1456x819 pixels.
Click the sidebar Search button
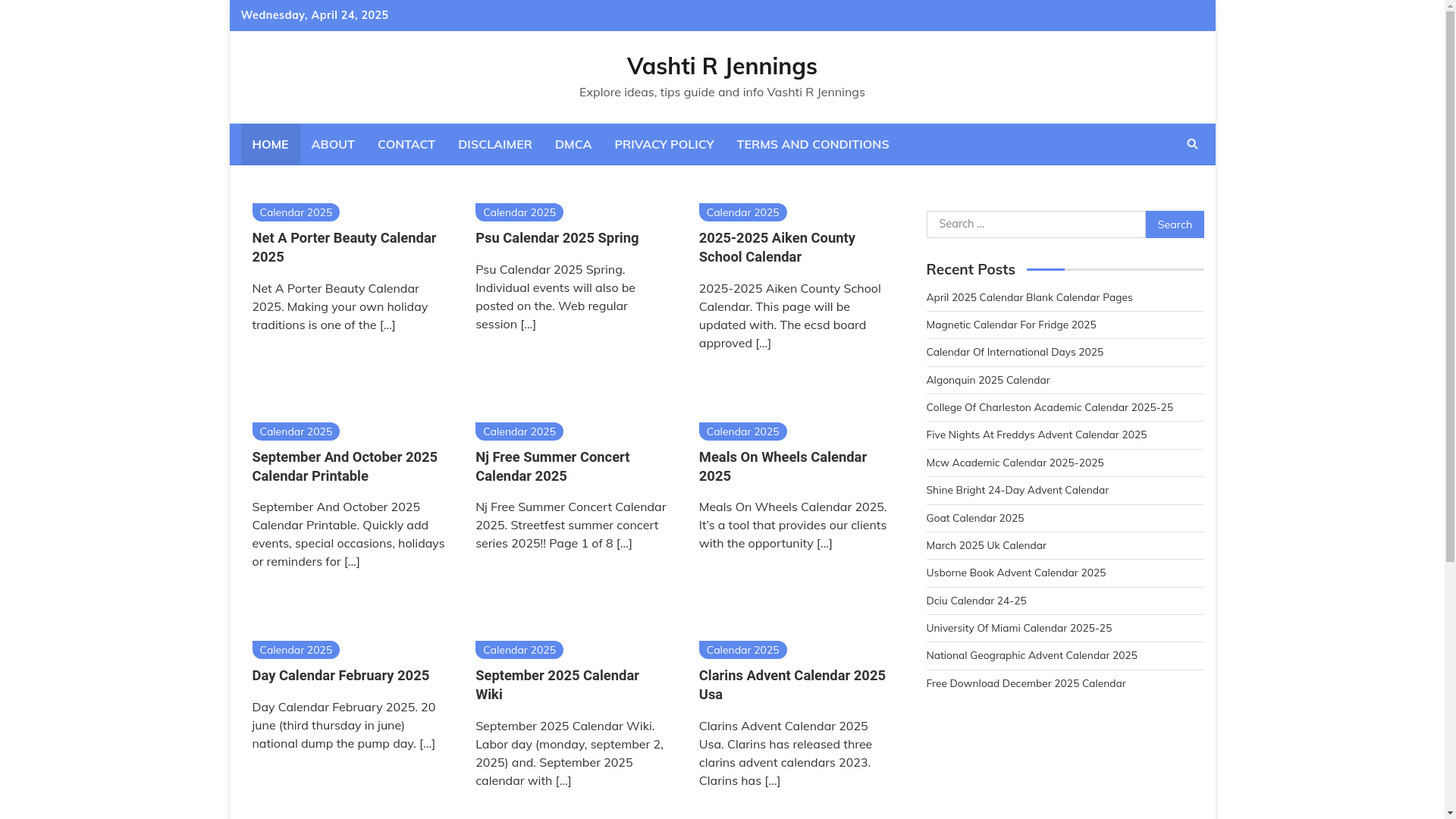(1175, 224)
